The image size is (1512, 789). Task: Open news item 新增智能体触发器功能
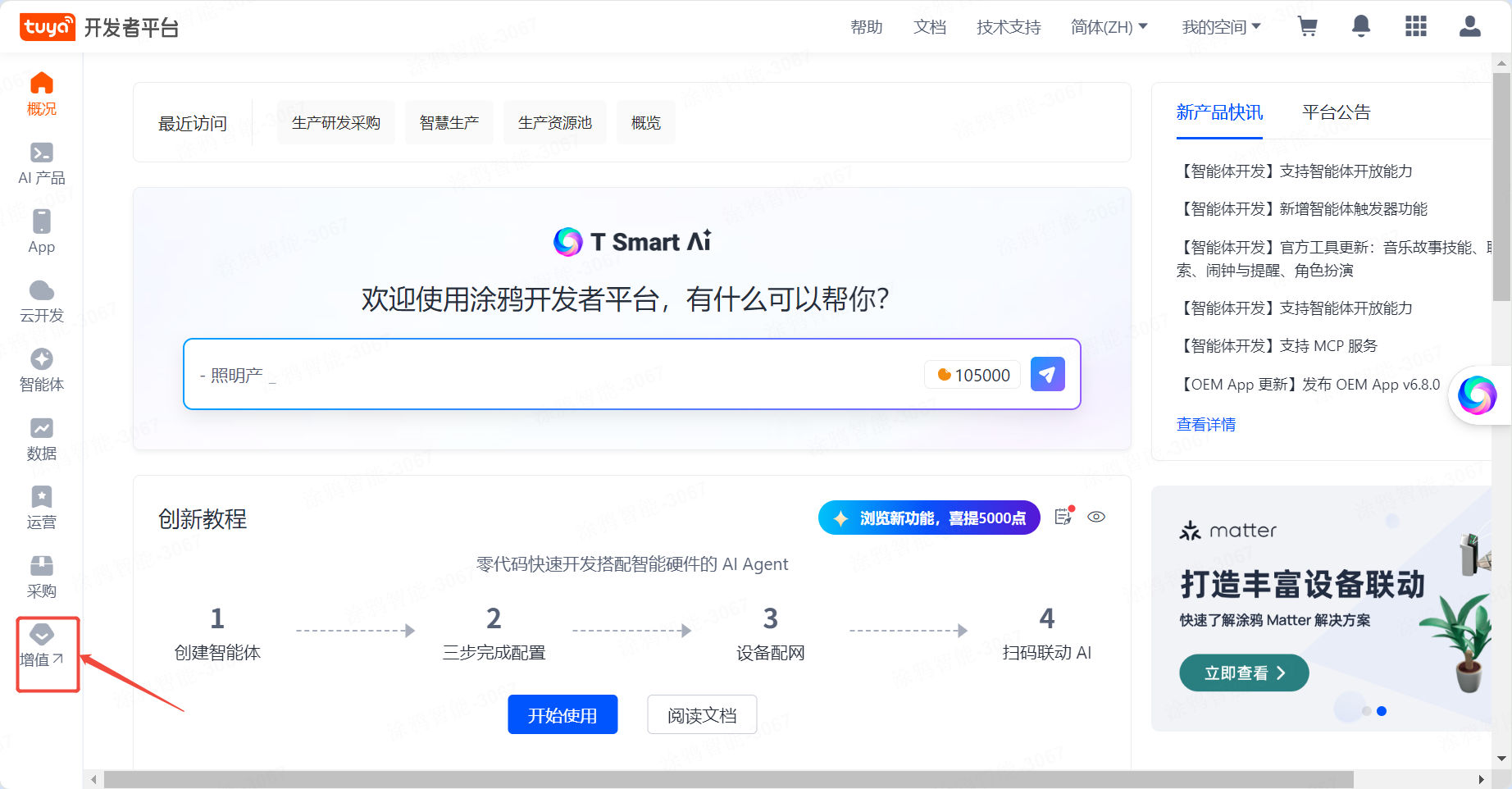click(x=1302, y=209)
